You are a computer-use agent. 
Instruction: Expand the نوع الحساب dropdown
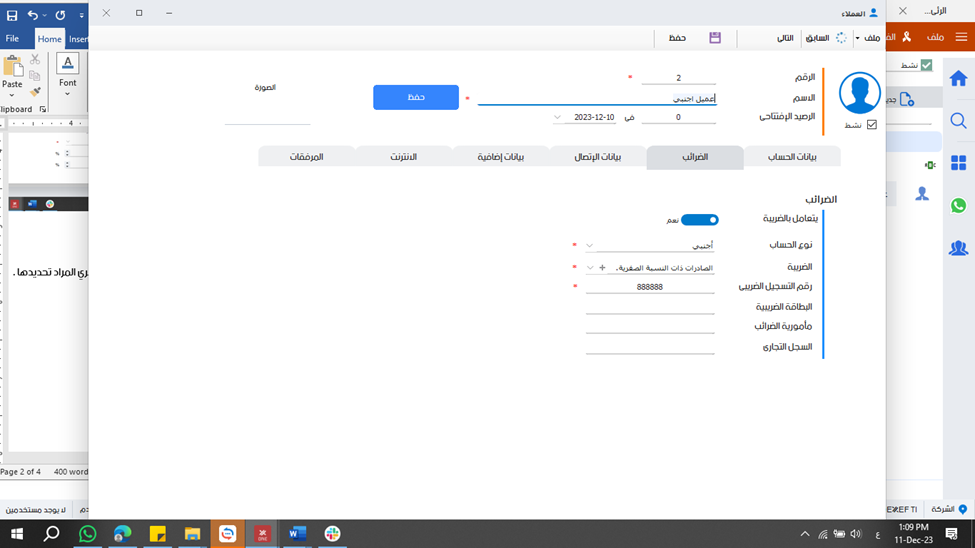click(589, 245)
